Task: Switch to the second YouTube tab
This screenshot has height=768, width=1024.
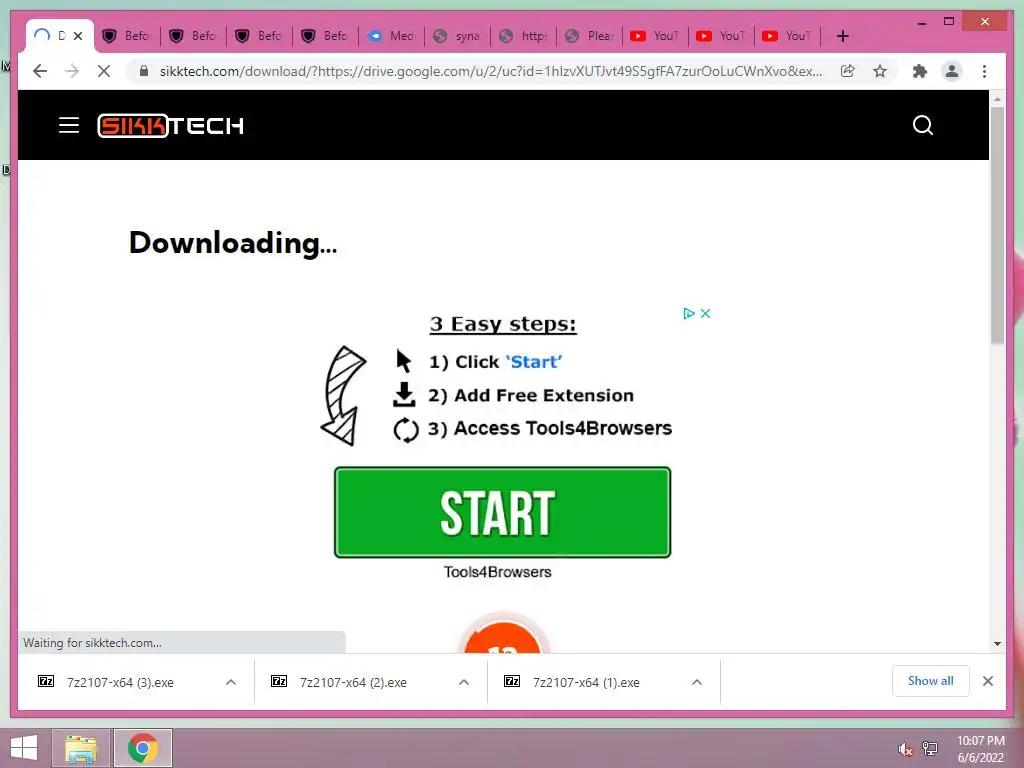Action: [x=722, y=36]
